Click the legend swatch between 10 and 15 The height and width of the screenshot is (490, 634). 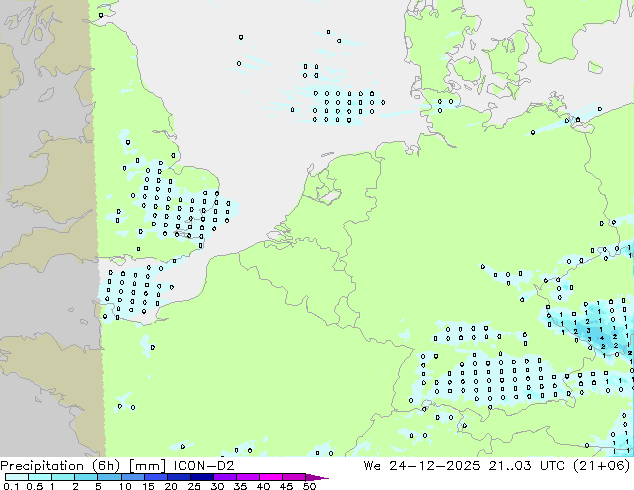coord(132,477)
